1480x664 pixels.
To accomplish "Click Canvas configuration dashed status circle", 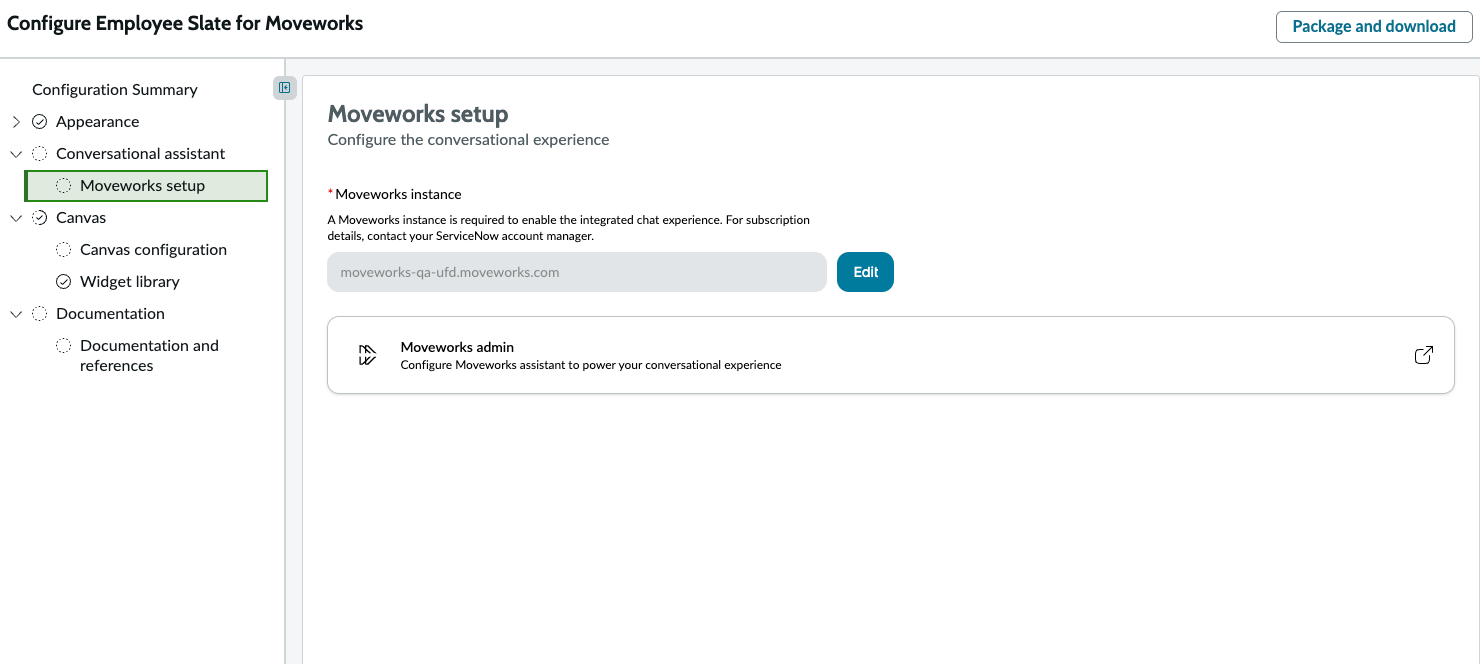I will [x=64, y=249].
